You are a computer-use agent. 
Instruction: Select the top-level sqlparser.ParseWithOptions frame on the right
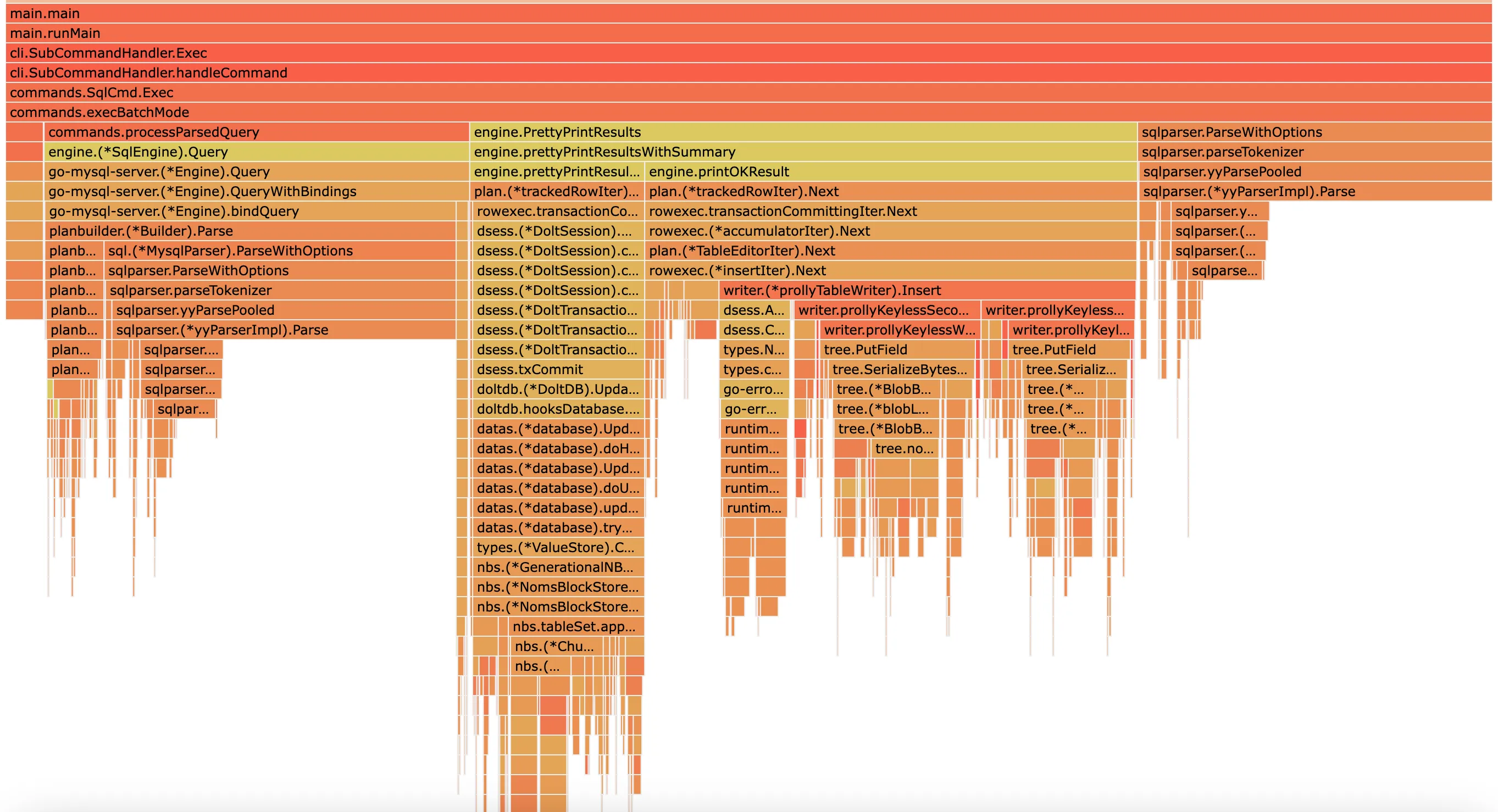pos(1314,132)
